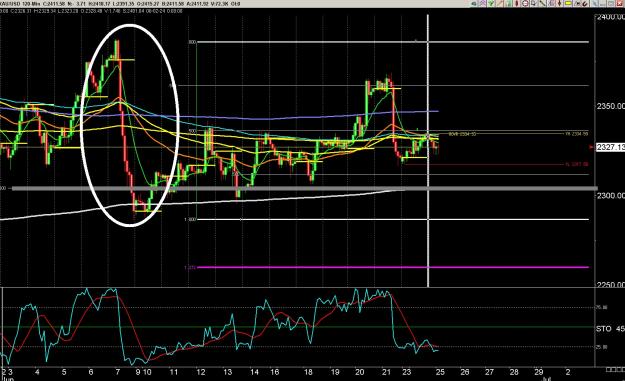
Task: Click date label 18 on time axis
Action: [x=308, y=372]
